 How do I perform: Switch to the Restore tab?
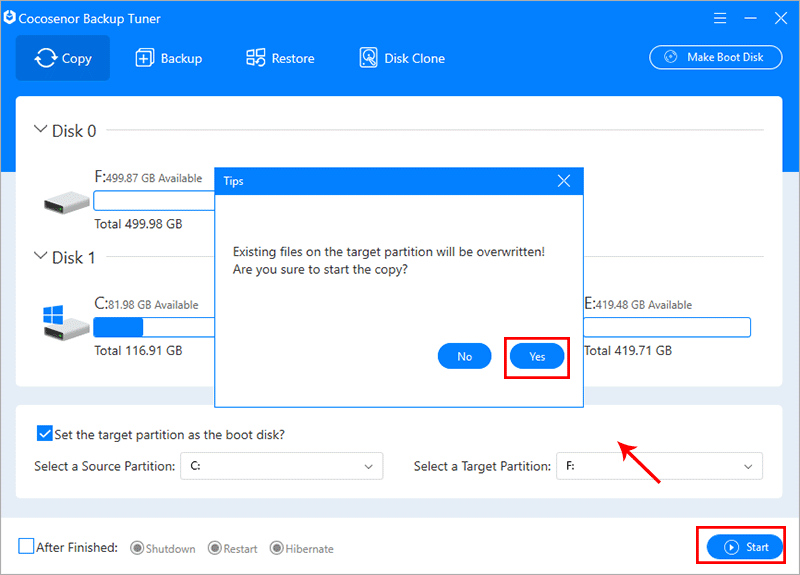[280, 58]
